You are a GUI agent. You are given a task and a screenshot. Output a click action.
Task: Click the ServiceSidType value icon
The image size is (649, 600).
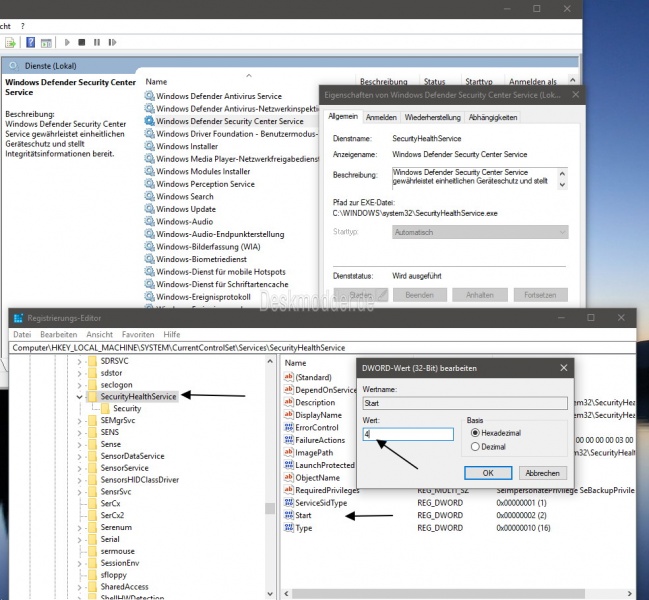[289, 503]
